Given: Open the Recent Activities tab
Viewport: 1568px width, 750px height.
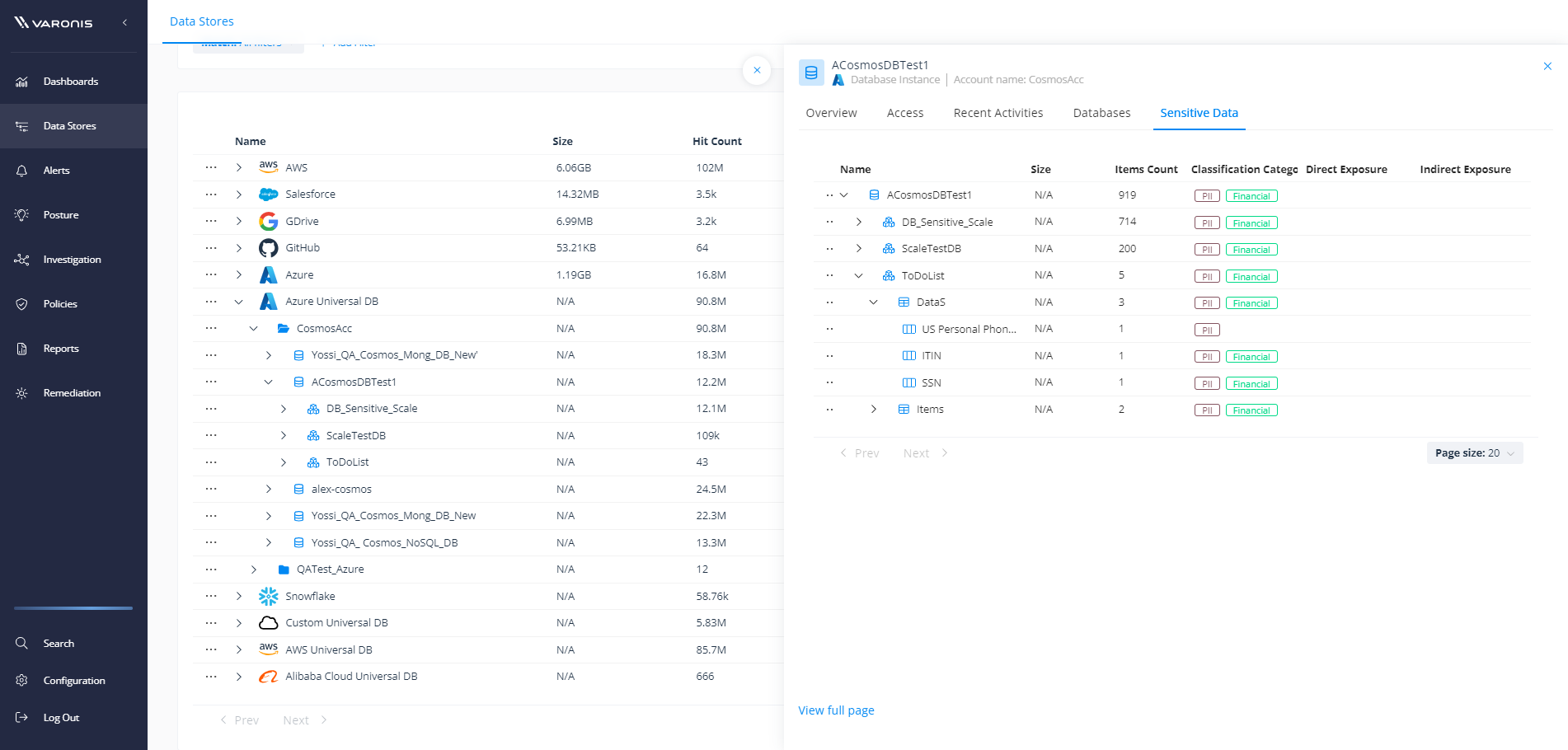Looking at the screenshot, I should click(x=998, y=113).
